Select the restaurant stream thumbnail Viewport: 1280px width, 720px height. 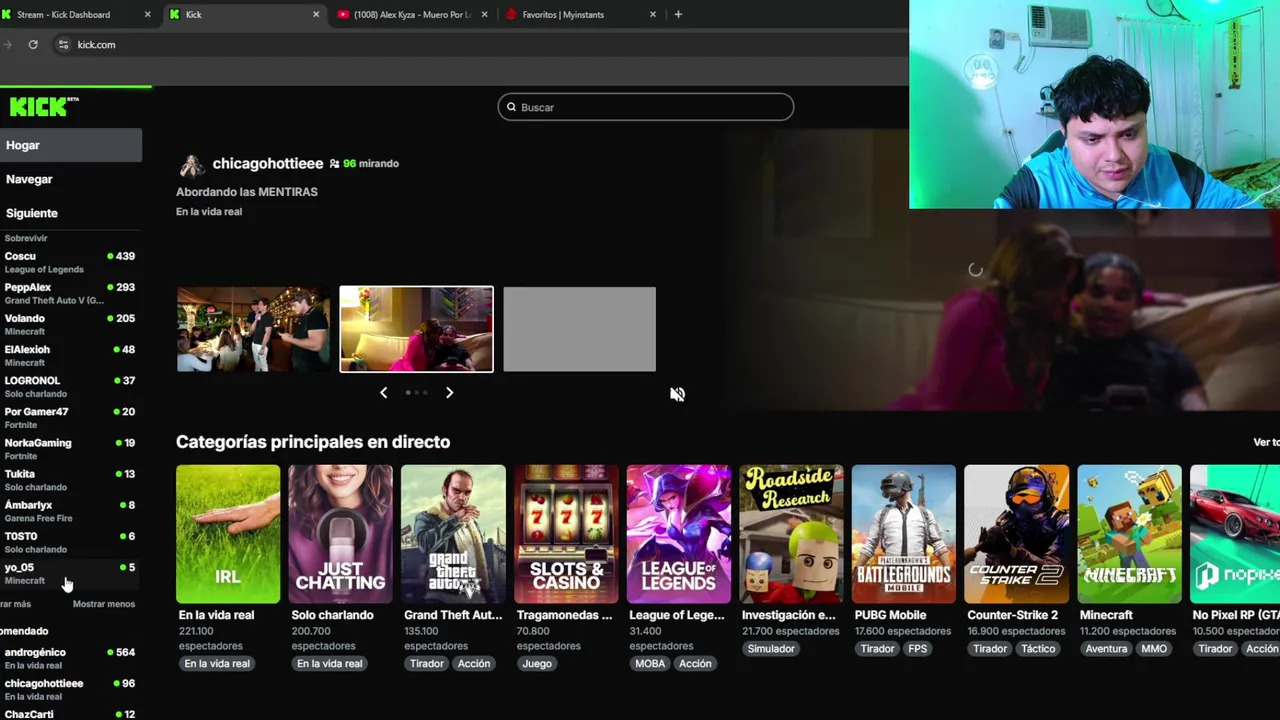(x=253, y=329)
